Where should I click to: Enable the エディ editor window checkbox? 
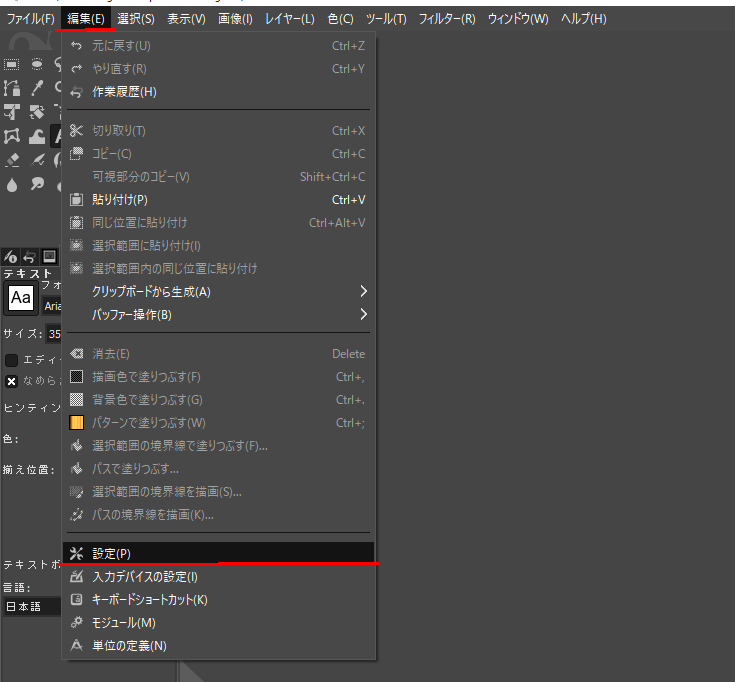coord(11,360)
